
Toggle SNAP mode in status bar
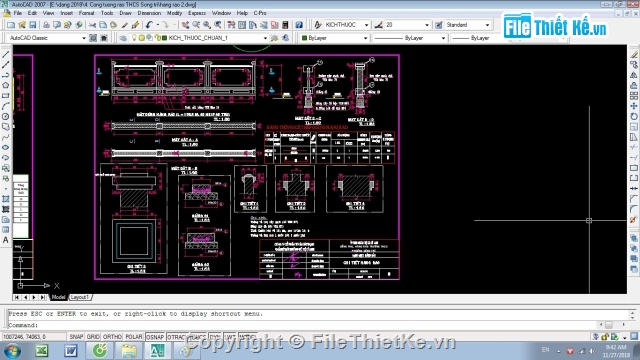tap(76, 337)
